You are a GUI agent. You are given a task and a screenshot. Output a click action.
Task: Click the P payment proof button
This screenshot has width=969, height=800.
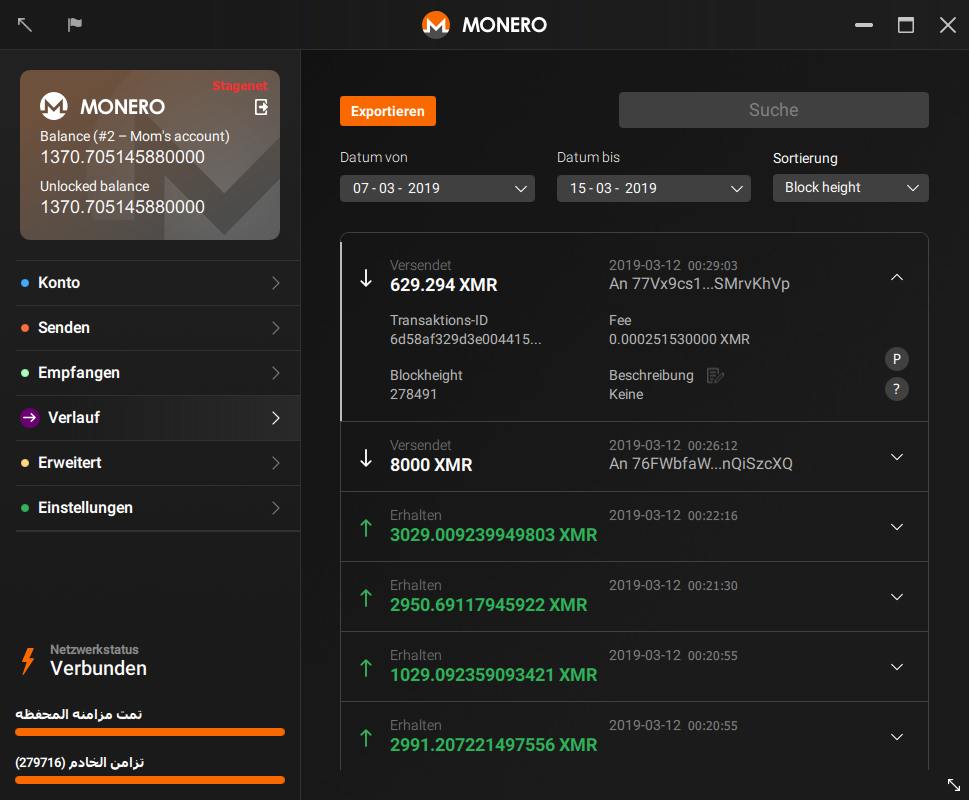pyautogui.click(x=897, y=359)
